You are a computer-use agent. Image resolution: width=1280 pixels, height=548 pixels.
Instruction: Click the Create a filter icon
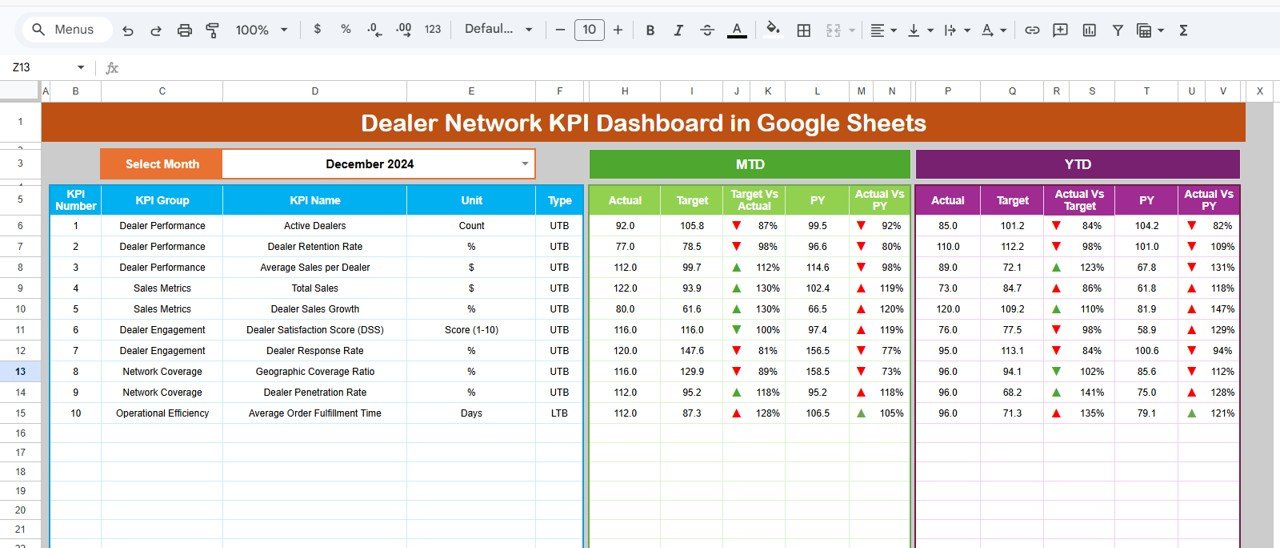1118,30
